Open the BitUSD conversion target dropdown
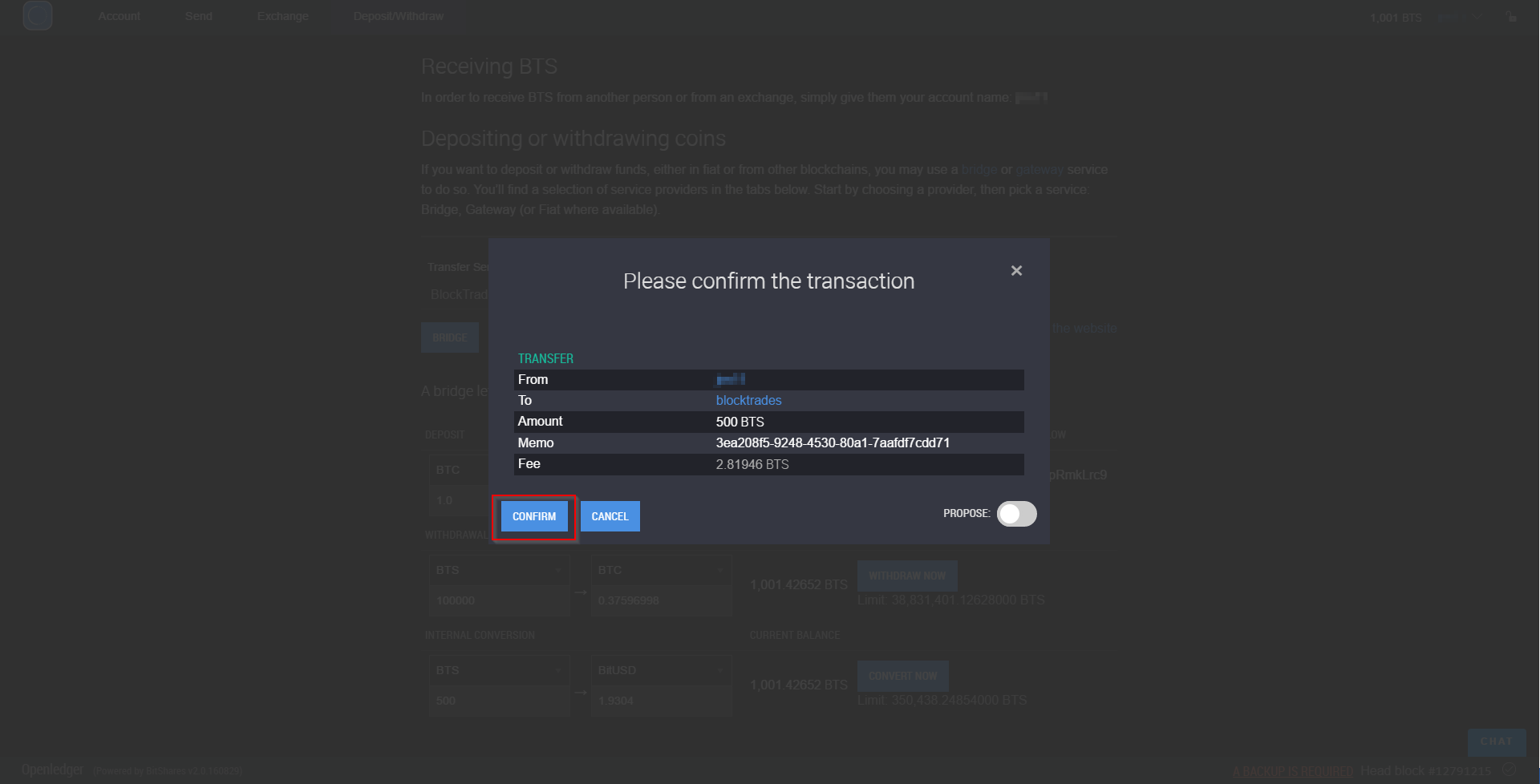The height and width of the screenshot is (784, 1540). (661, 670)
